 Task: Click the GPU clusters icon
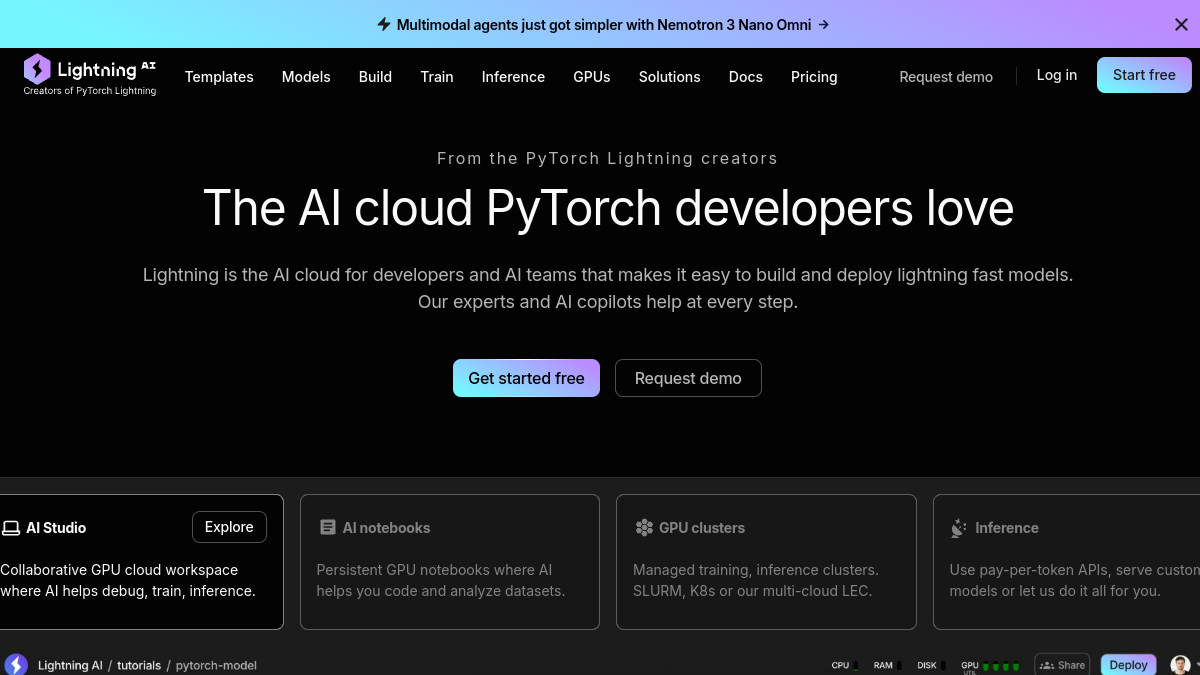pos(644,527)
